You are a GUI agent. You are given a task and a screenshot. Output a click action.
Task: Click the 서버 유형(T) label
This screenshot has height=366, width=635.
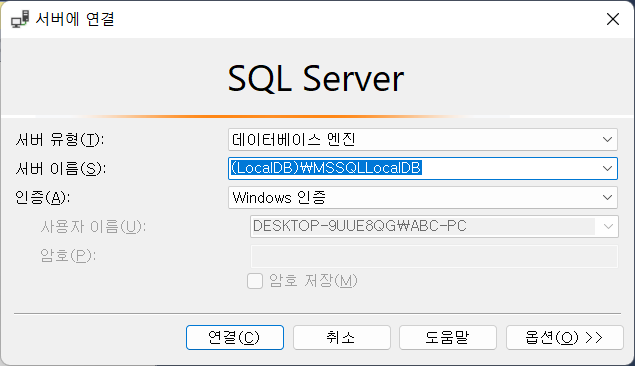point(60,140)
